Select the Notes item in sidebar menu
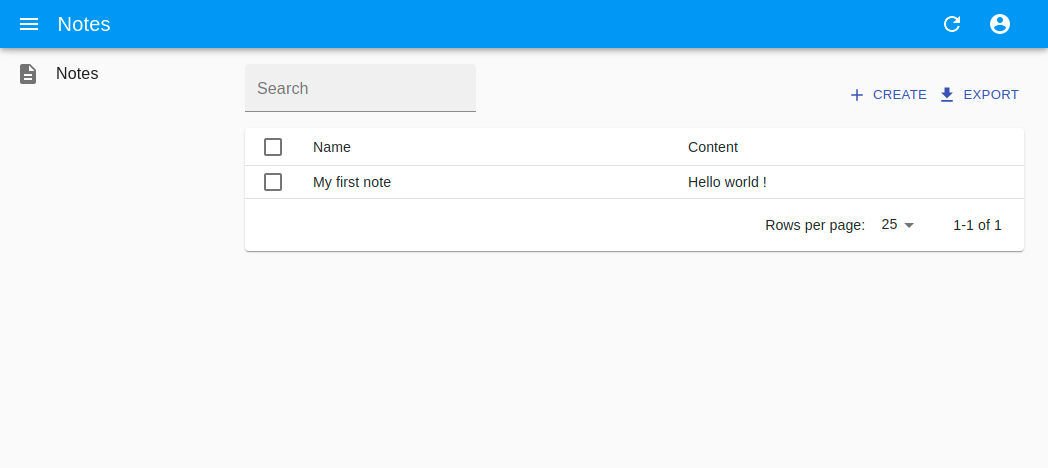 click(77, 74)
